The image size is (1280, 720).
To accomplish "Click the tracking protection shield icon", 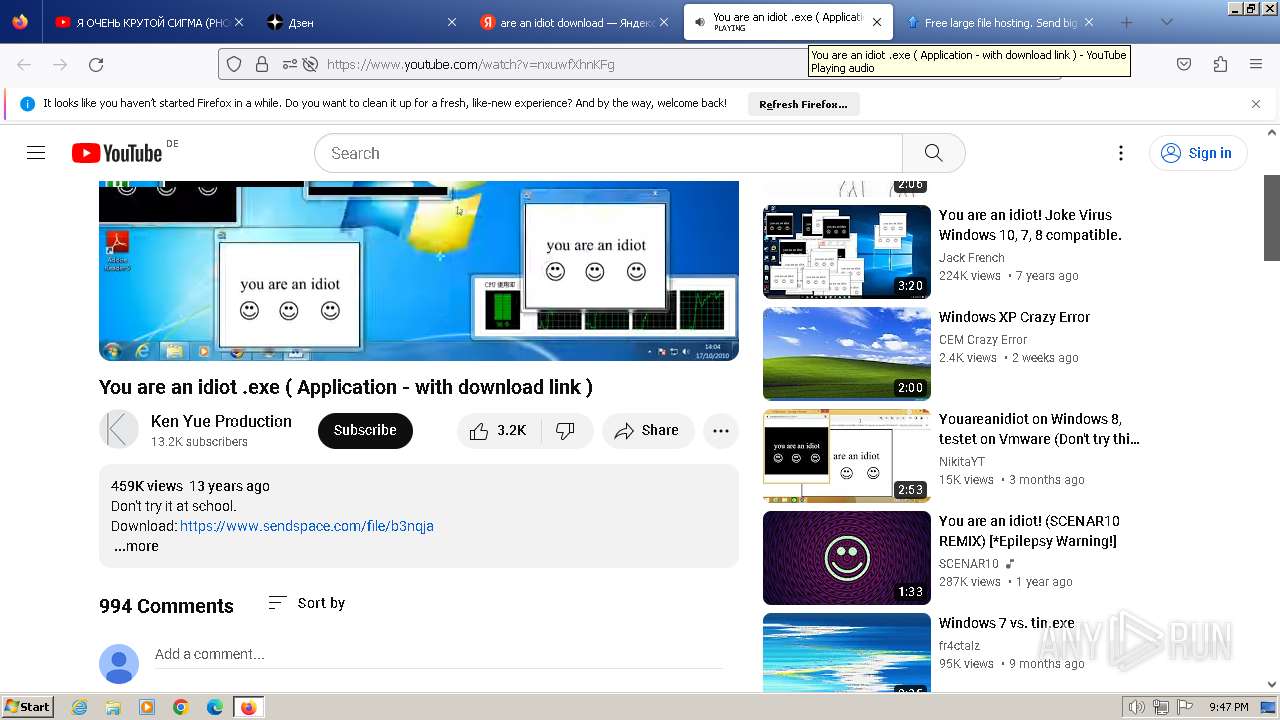I will pos(234,64).
